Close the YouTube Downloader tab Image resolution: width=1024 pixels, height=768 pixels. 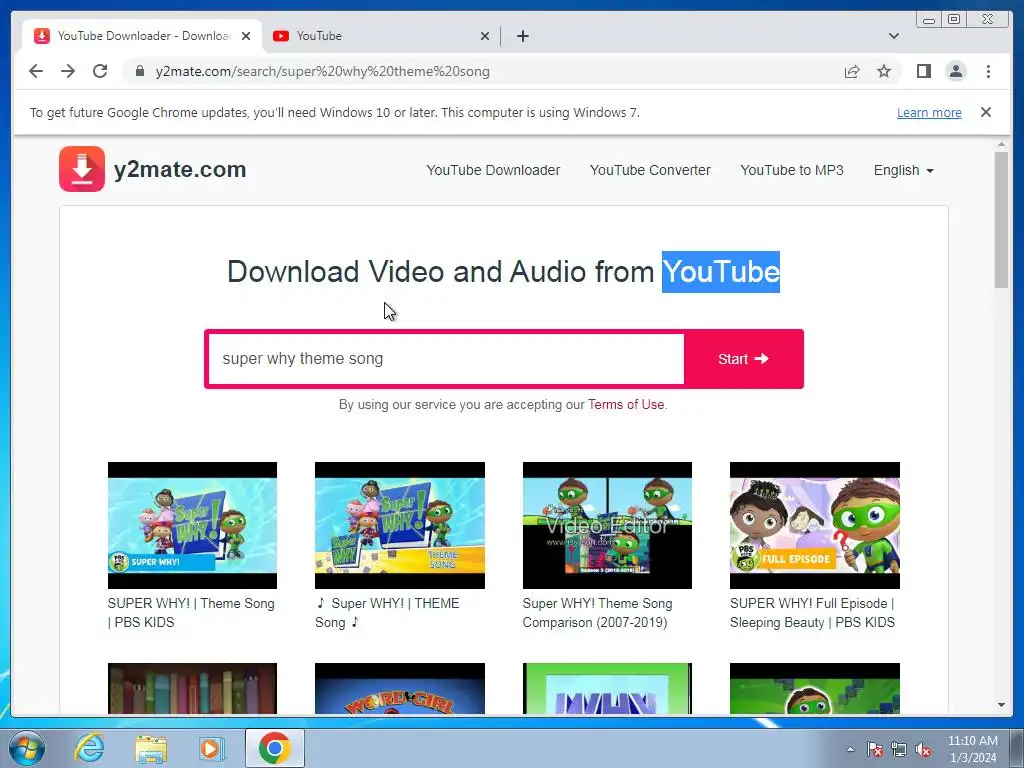coord(246,36)
